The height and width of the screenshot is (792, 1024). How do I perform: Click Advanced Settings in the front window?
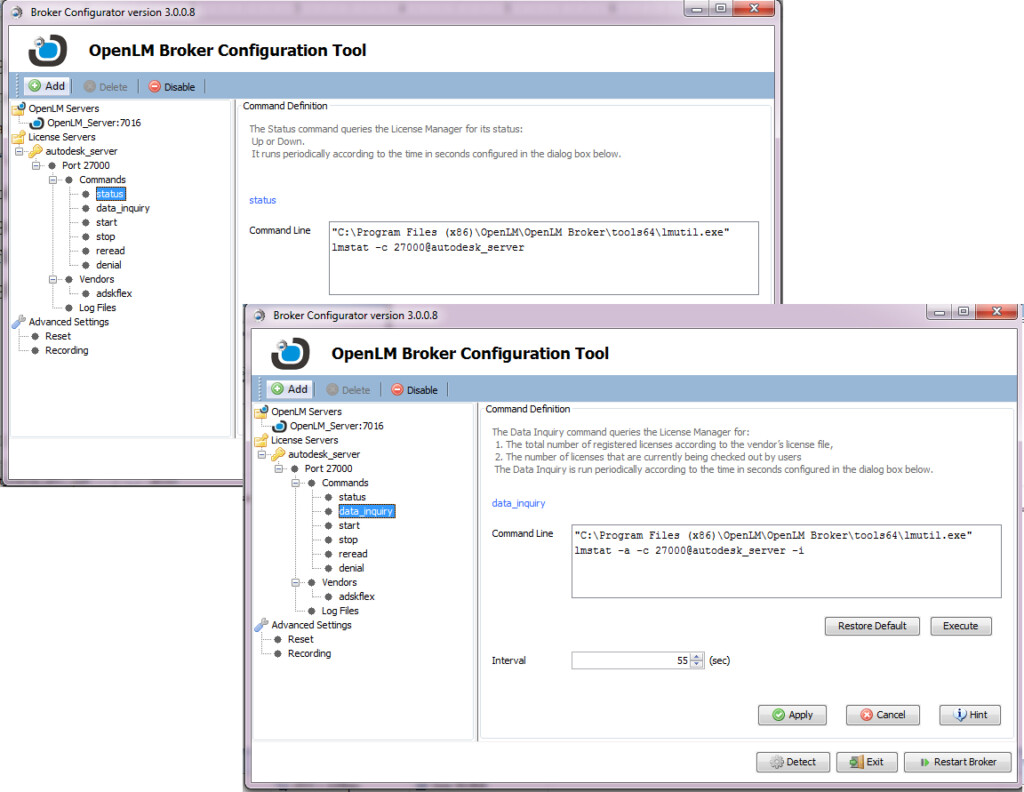[x=312, y=625]
